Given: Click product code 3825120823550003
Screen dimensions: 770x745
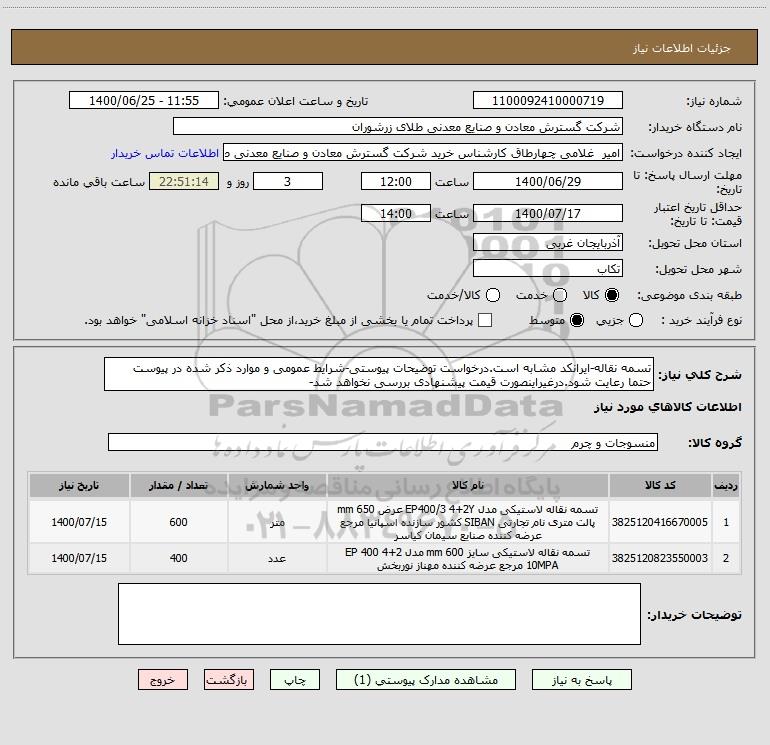Looking at the screenshot, I should pos(660,558).
